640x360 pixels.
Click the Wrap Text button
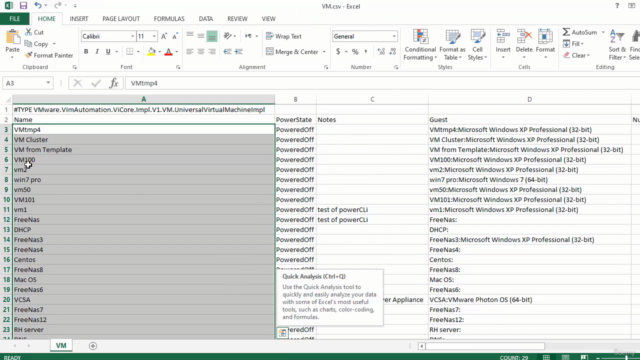(x=284, y=36)
